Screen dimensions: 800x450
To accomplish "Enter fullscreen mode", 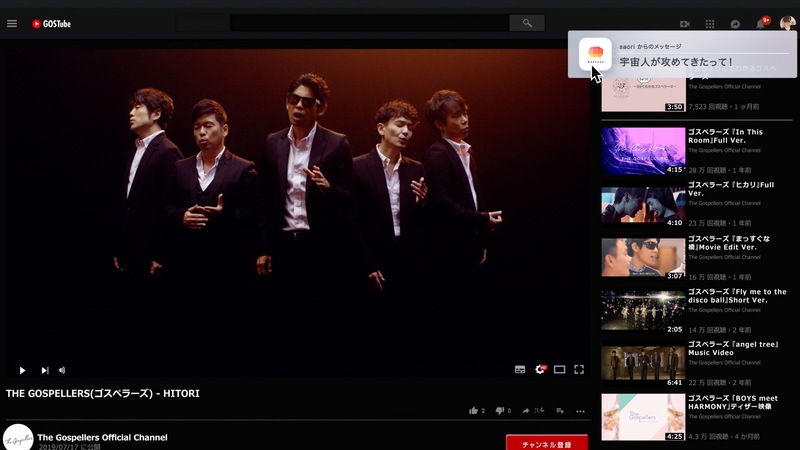I will point(579,369).
